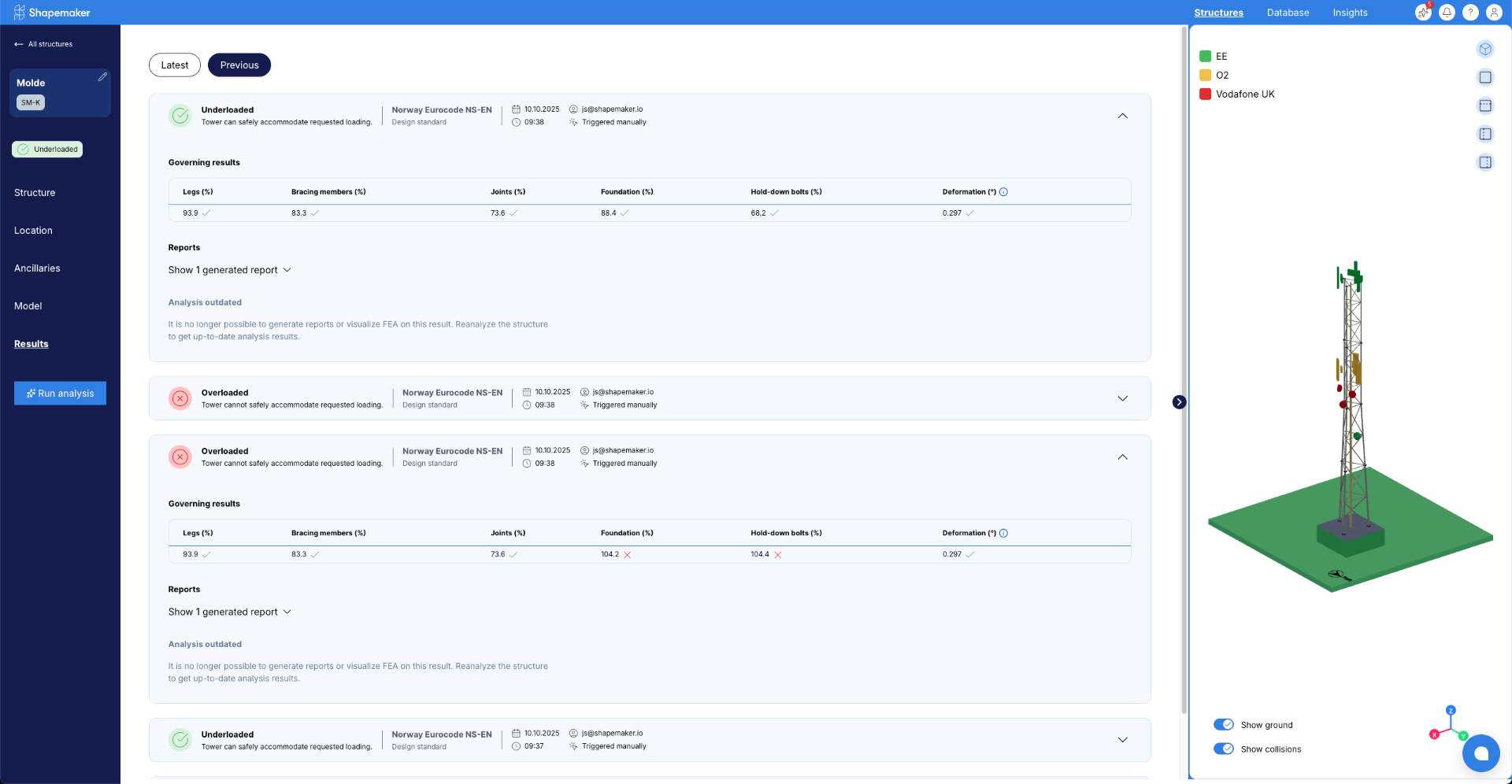Click the Deformation info icon in overloaded result
This screenshot has height=784, width=1512.
click(x=1003, y=534)
